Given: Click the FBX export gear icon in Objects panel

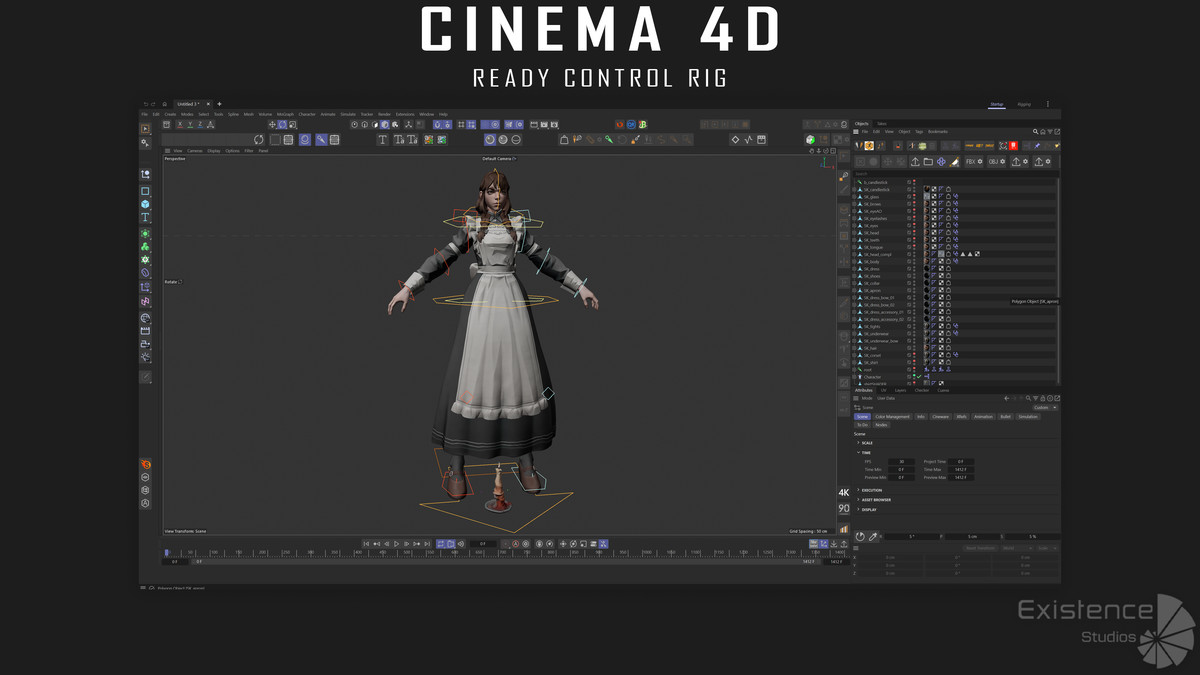Looking at the screenshot, I should tap(980, 161).
